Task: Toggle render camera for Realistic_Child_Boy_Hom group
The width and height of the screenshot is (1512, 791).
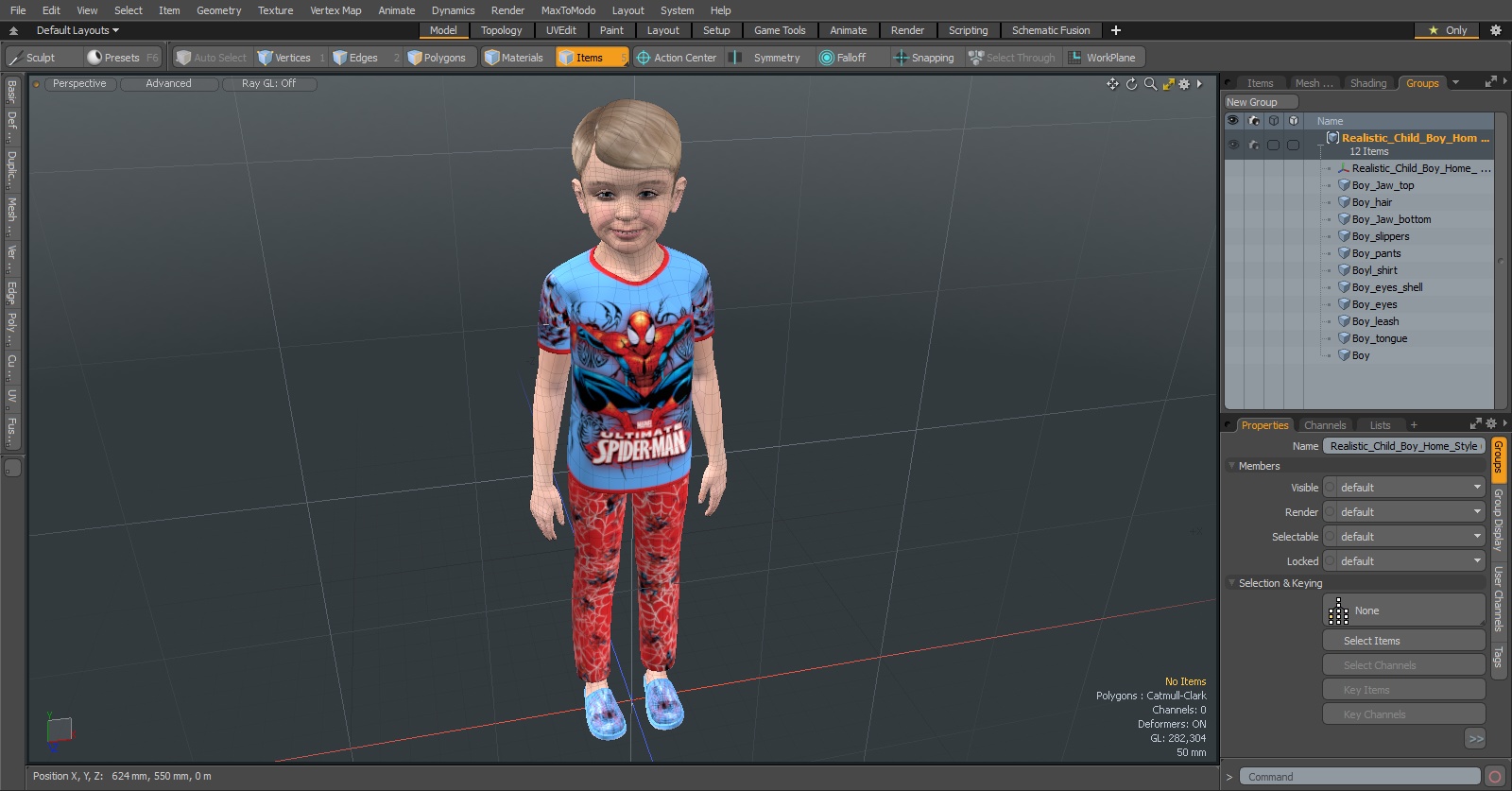Action: pyautogui.click(x=1254, y=145)
